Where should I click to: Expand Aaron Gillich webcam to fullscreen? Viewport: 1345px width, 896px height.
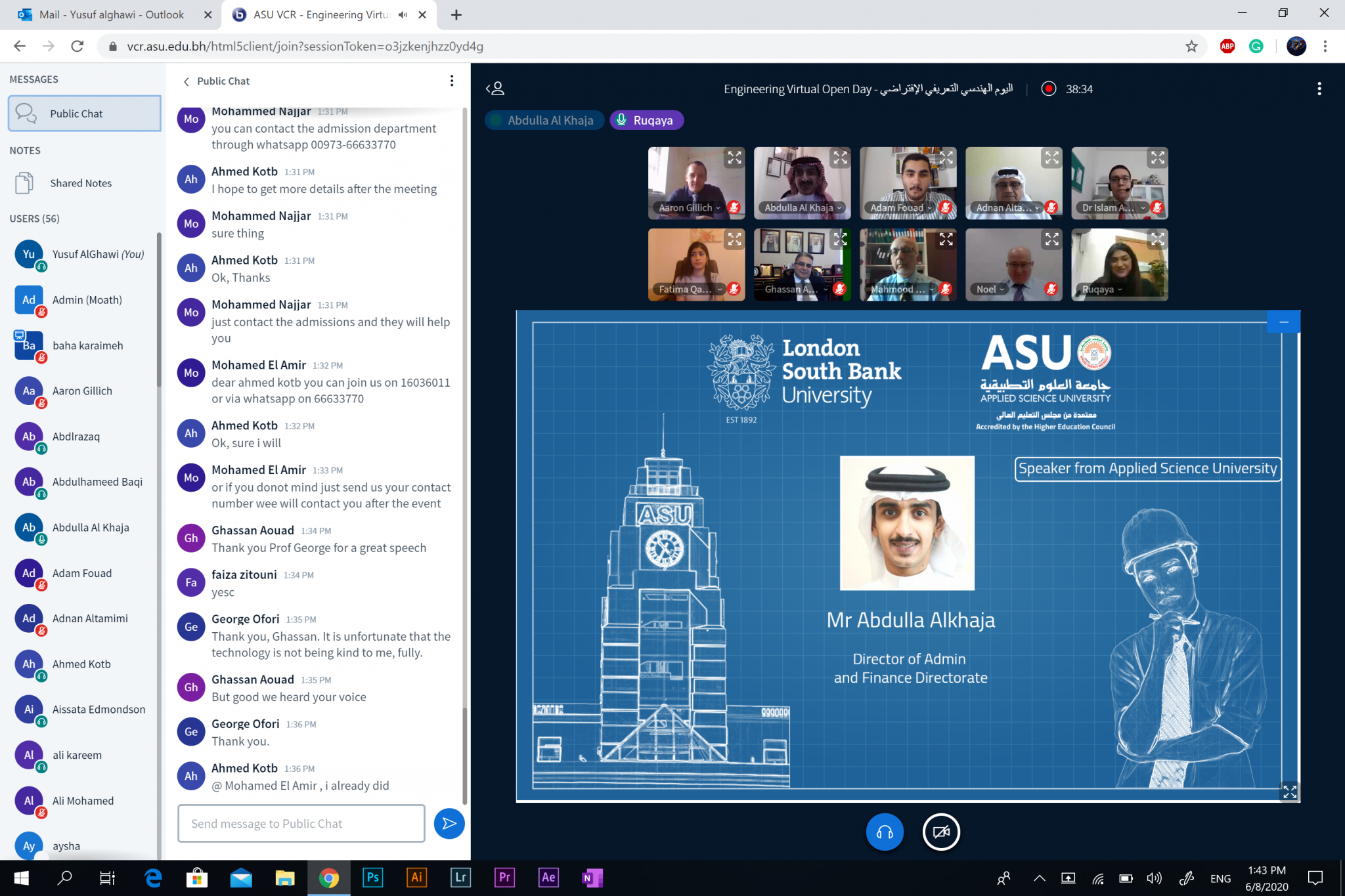[734, 158]
